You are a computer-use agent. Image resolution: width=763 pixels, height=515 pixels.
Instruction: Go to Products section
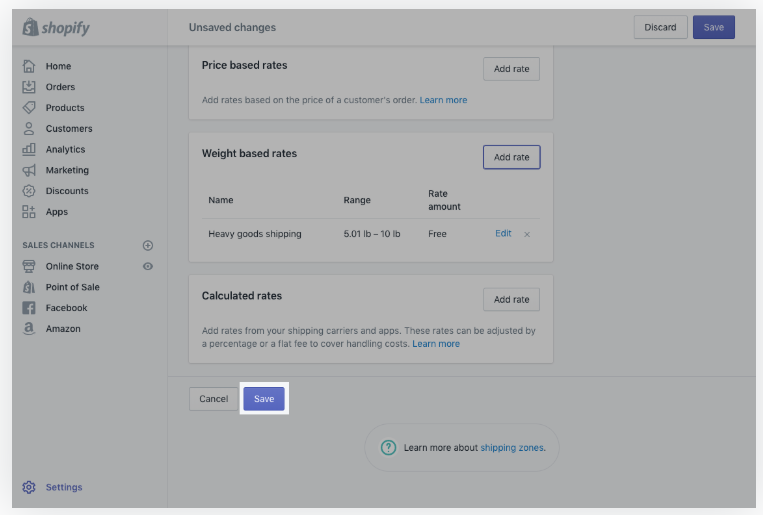pos(65,108)
